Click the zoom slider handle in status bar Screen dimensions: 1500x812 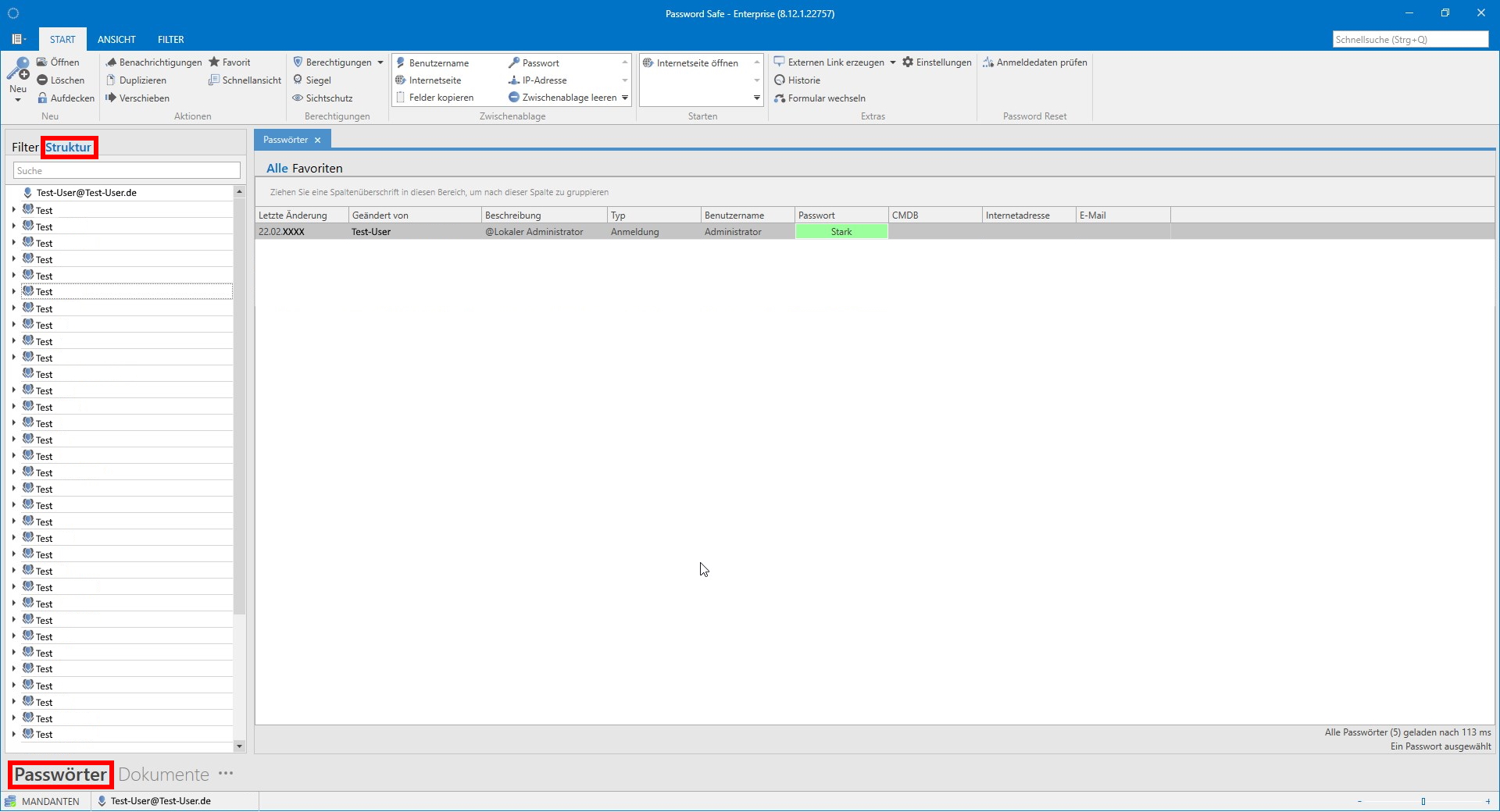(x=1423, y=801)
